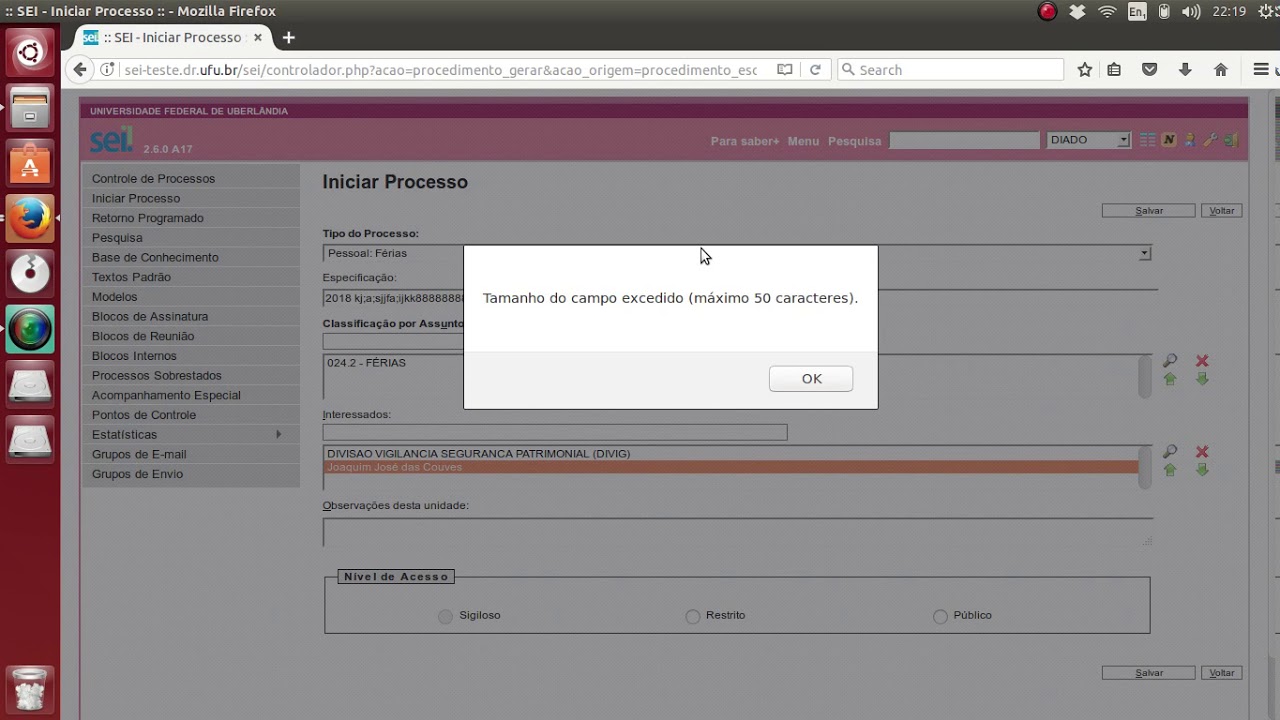The width and height of the screenshot is (1280, 720).
Task: Open Ubuntu Software Center from the dock
Action: 30,163
